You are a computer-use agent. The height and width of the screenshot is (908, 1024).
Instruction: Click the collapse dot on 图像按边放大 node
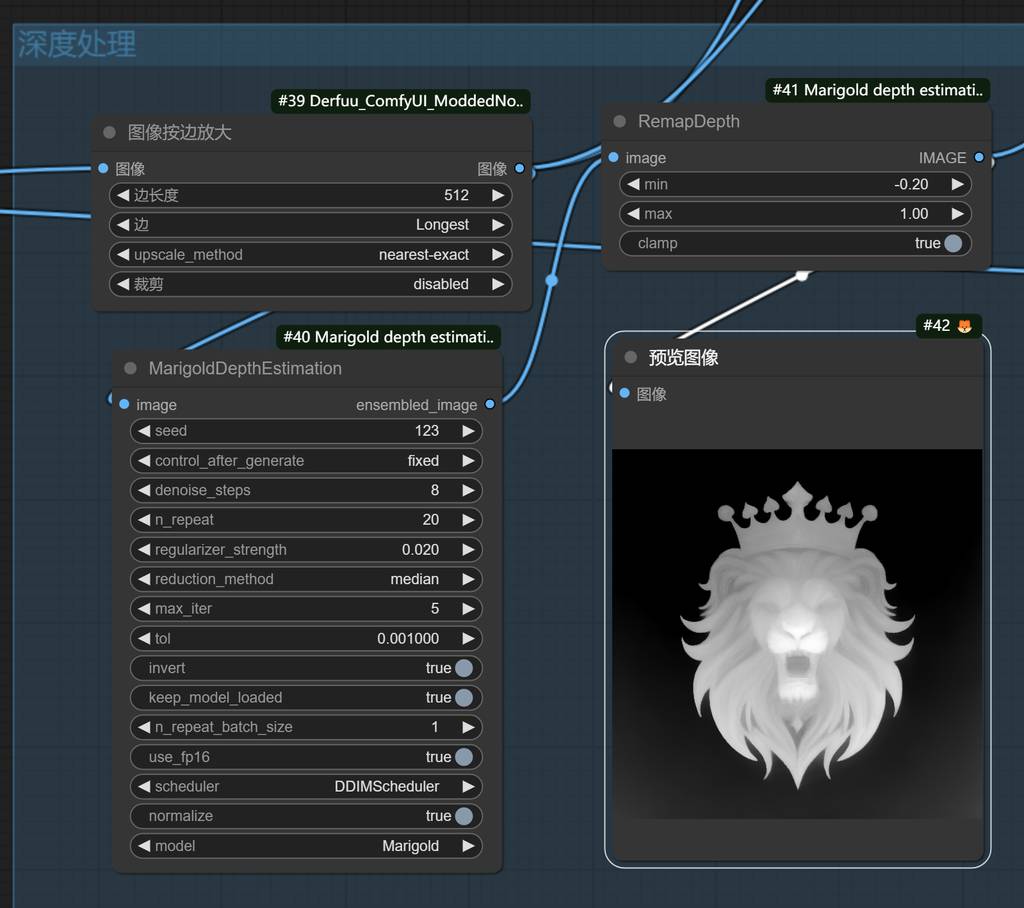pos(109,132)
